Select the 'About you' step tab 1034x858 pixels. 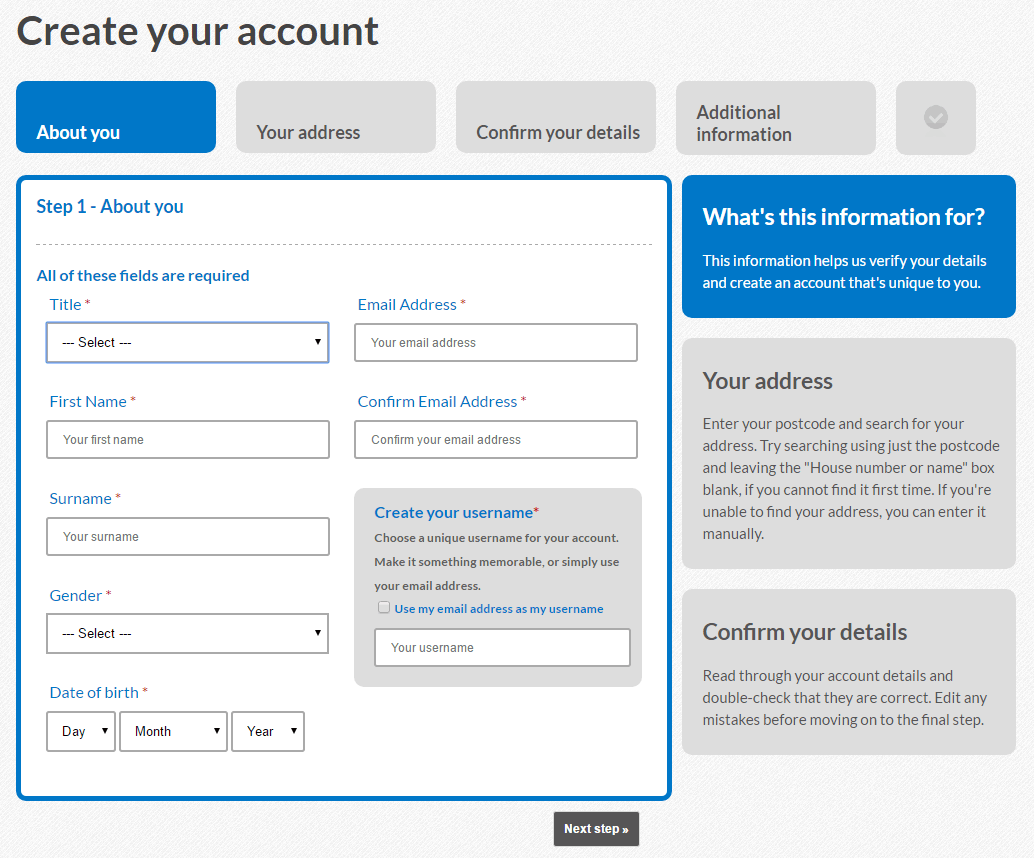pos(116,118)
